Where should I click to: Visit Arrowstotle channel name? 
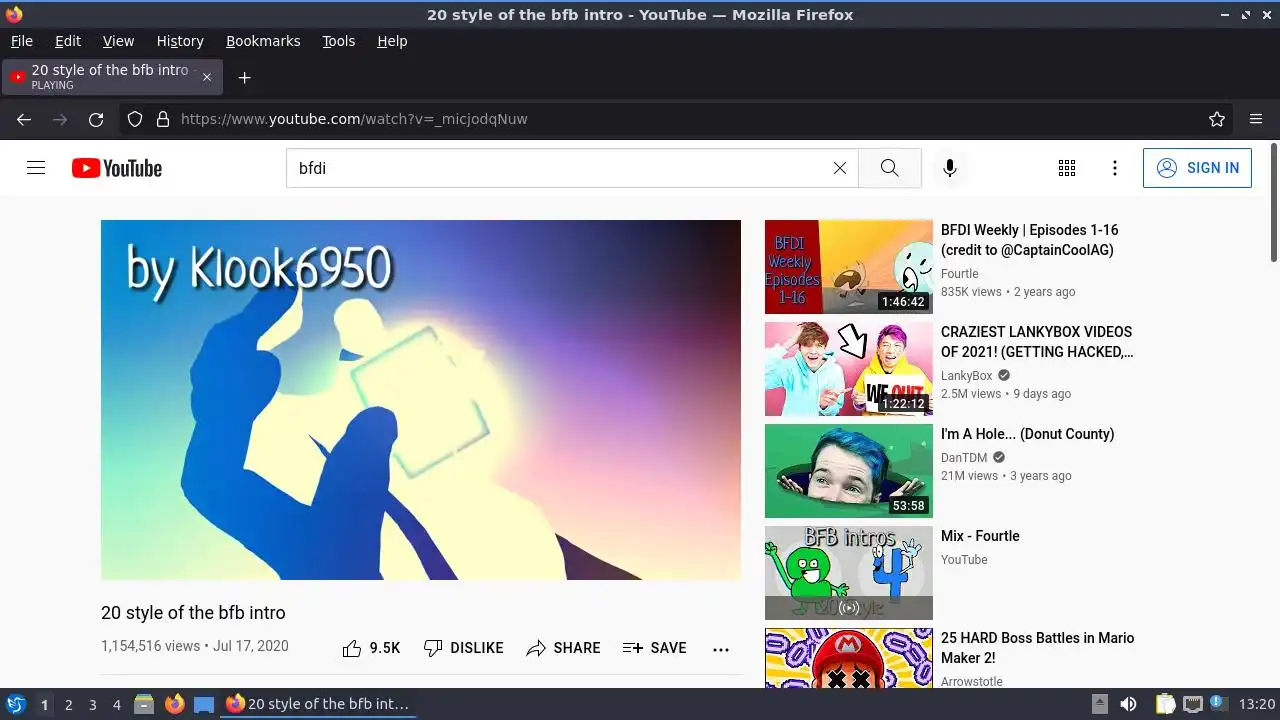[972, 682]
